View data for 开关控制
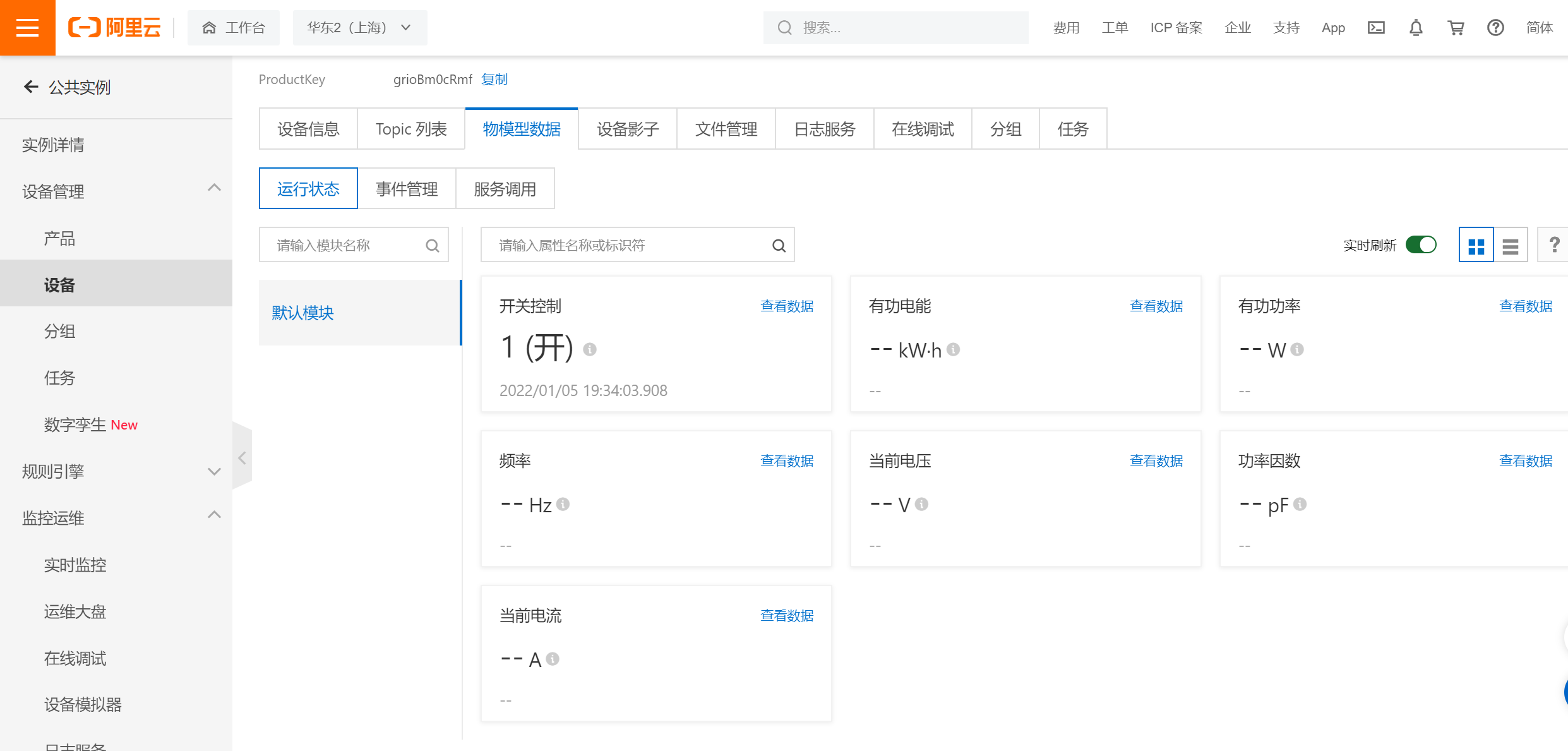Screen dimensions: 1568x751 click(x=787, y=306)
